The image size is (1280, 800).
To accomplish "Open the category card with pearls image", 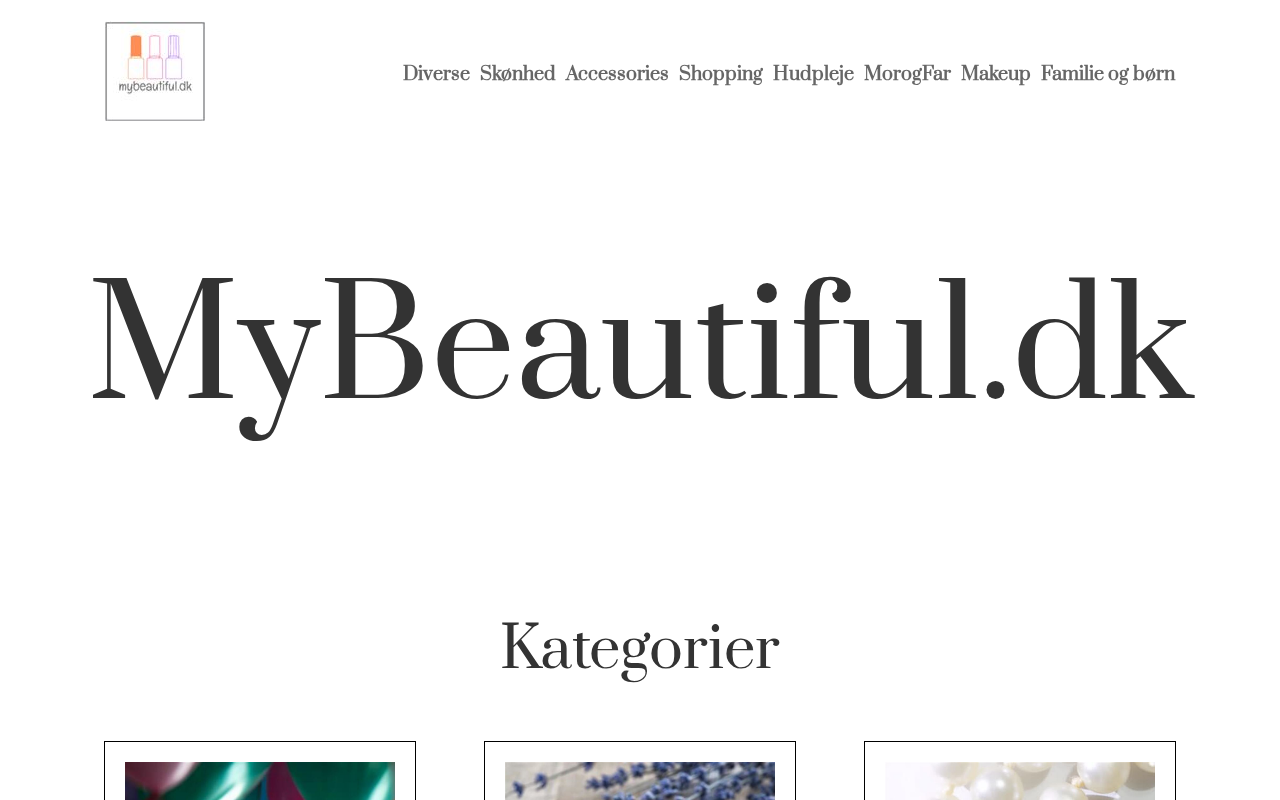I will [1020, 781].
